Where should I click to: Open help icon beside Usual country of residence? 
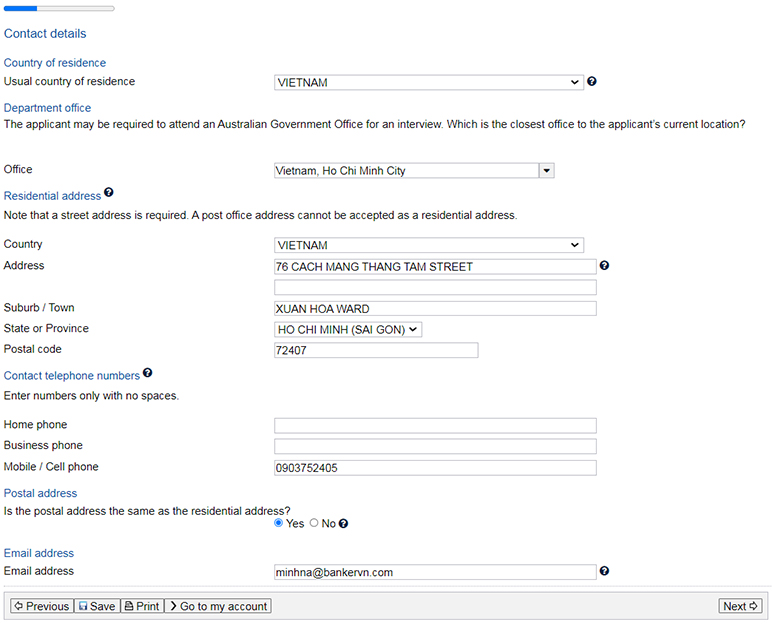click(592, 81)
